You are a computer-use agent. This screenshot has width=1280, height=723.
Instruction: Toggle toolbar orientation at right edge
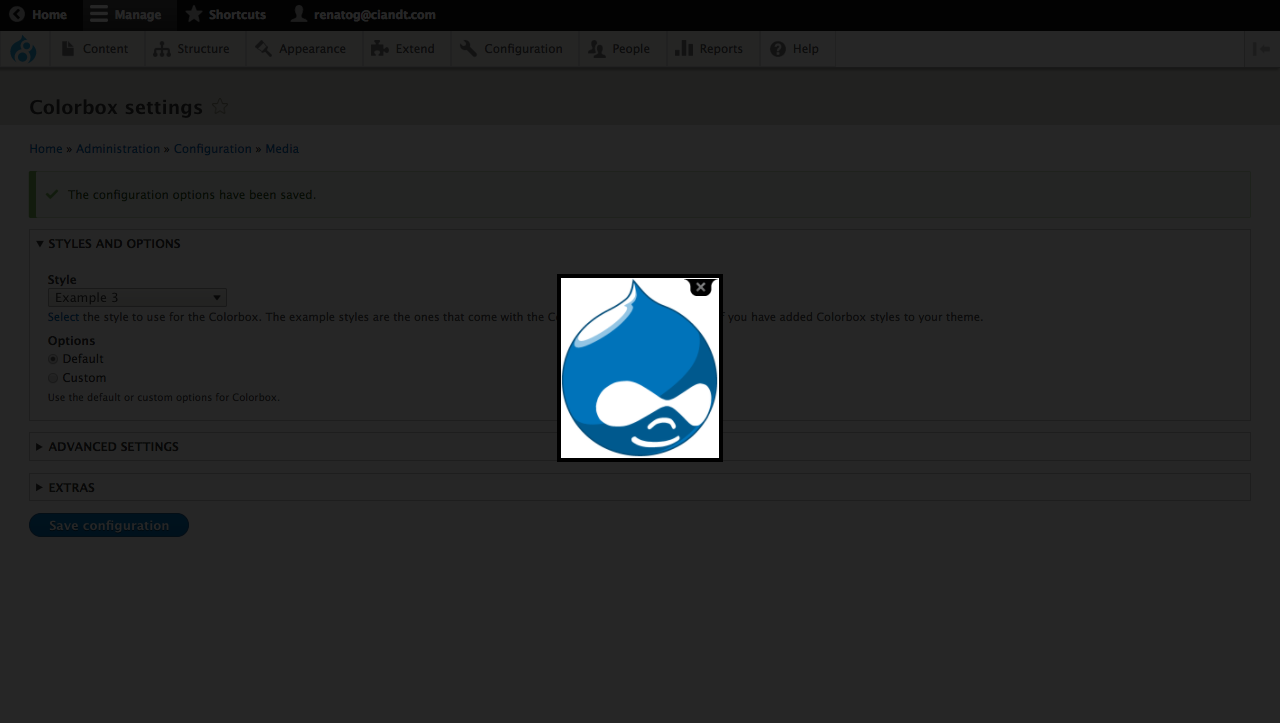point(1261,49)
